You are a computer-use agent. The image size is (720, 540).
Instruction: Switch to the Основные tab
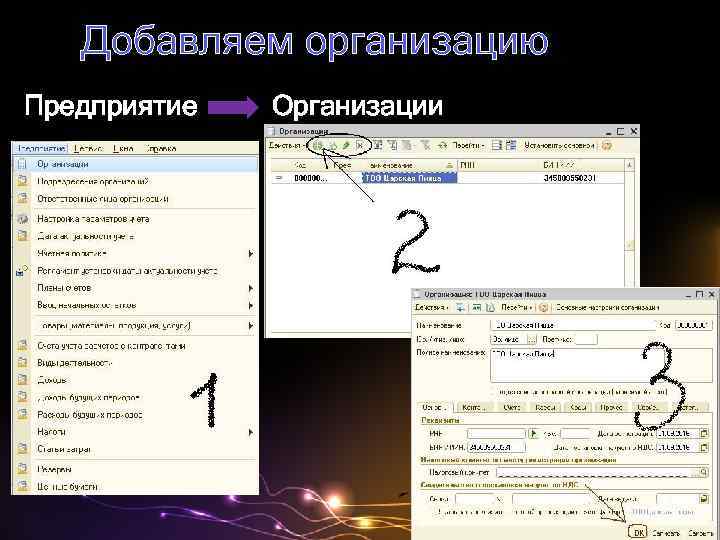(434, 407)
